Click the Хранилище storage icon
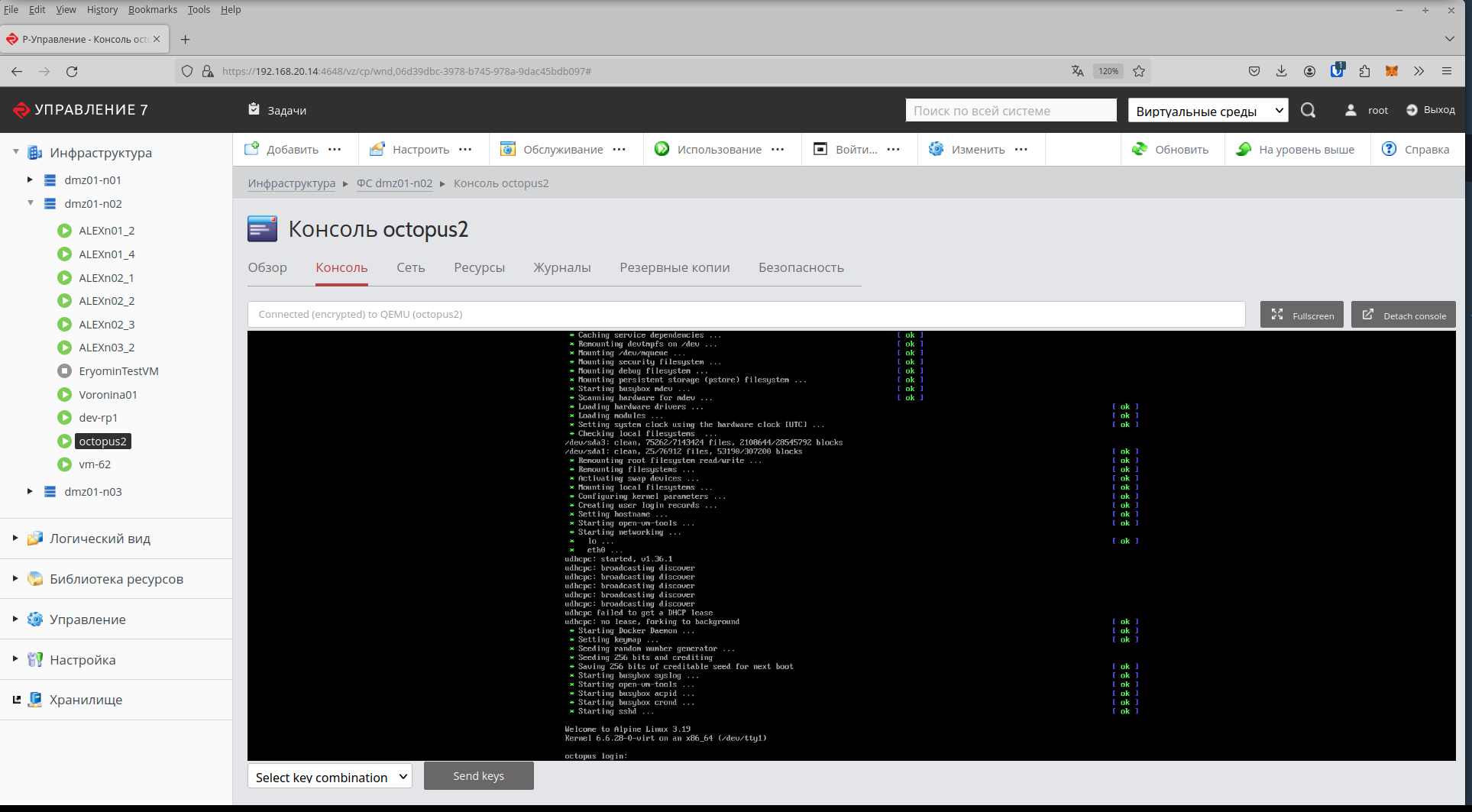Viewport: 1472px width, 812px height. coord(34,700)
